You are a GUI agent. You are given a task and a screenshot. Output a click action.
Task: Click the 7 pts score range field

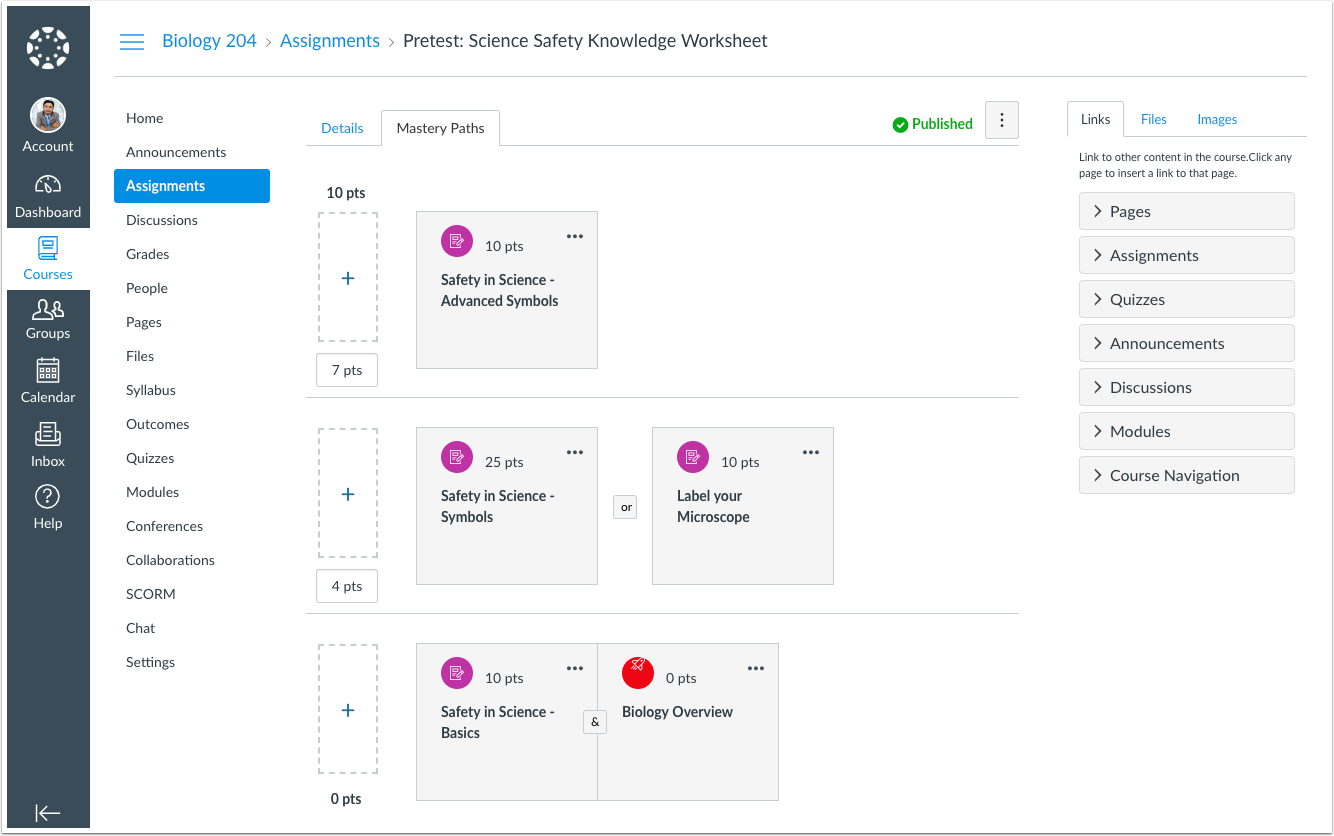click(347, 370)
